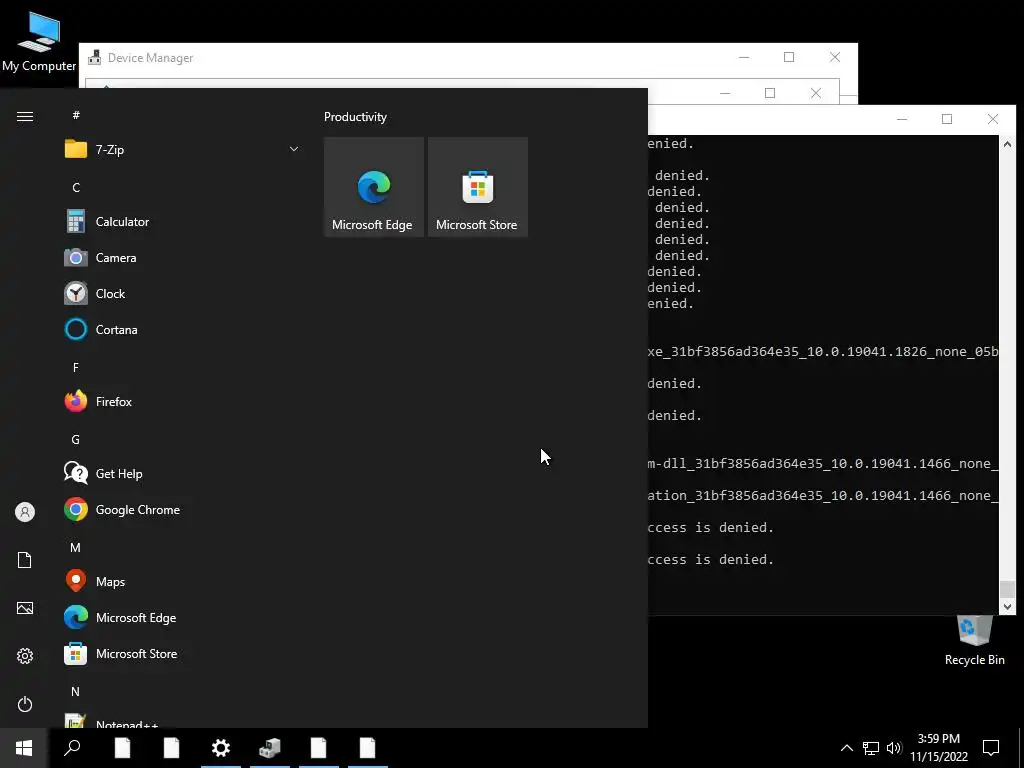Expand the Start menu hamburger navigation

(25, 116)
